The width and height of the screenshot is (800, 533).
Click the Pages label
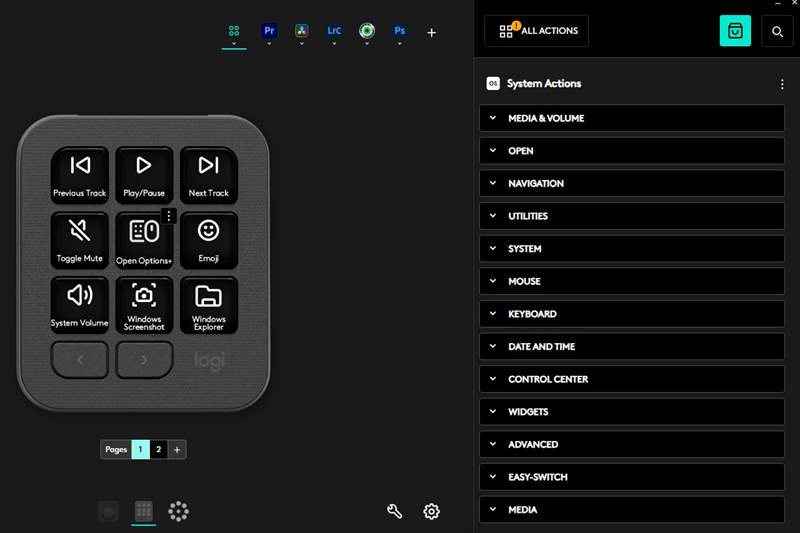coord(116,449)
